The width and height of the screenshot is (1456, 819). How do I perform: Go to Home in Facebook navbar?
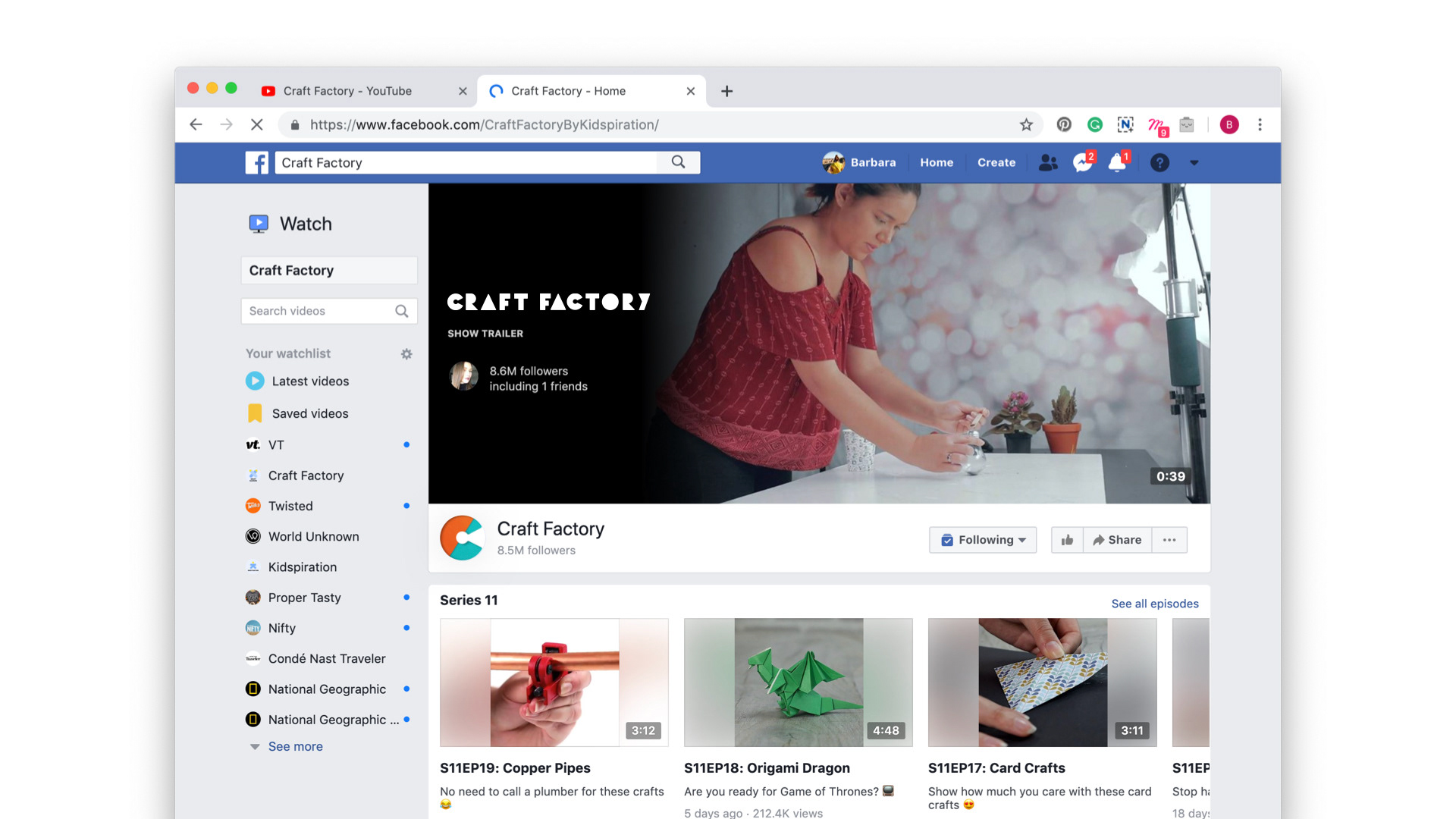click(x=937, y=162)
